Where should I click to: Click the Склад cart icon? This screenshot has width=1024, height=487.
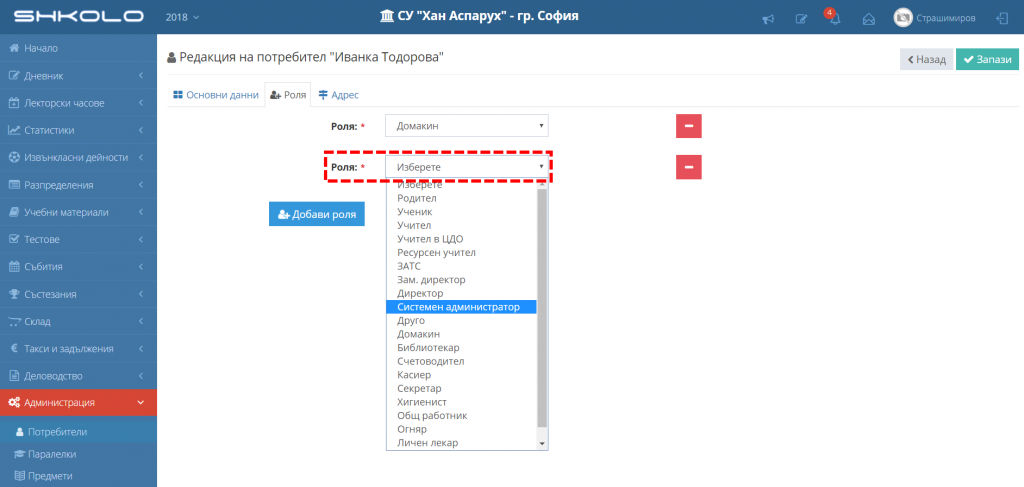pyautogui.click(x=13, y=321)
